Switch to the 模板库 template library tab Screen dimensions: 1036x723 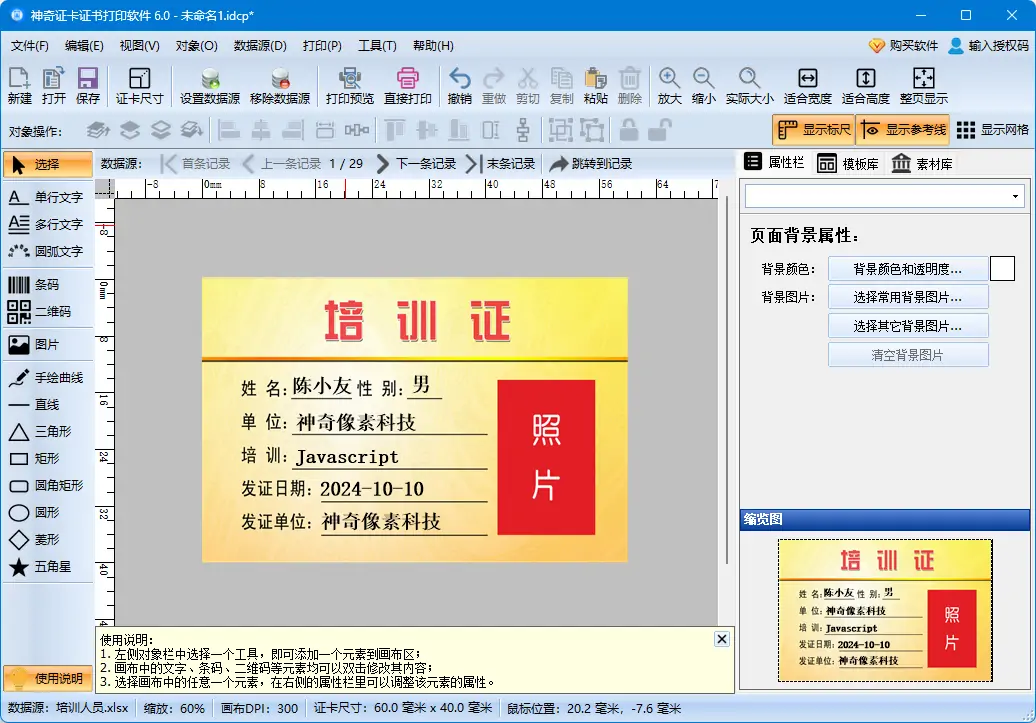coord(853,163)
